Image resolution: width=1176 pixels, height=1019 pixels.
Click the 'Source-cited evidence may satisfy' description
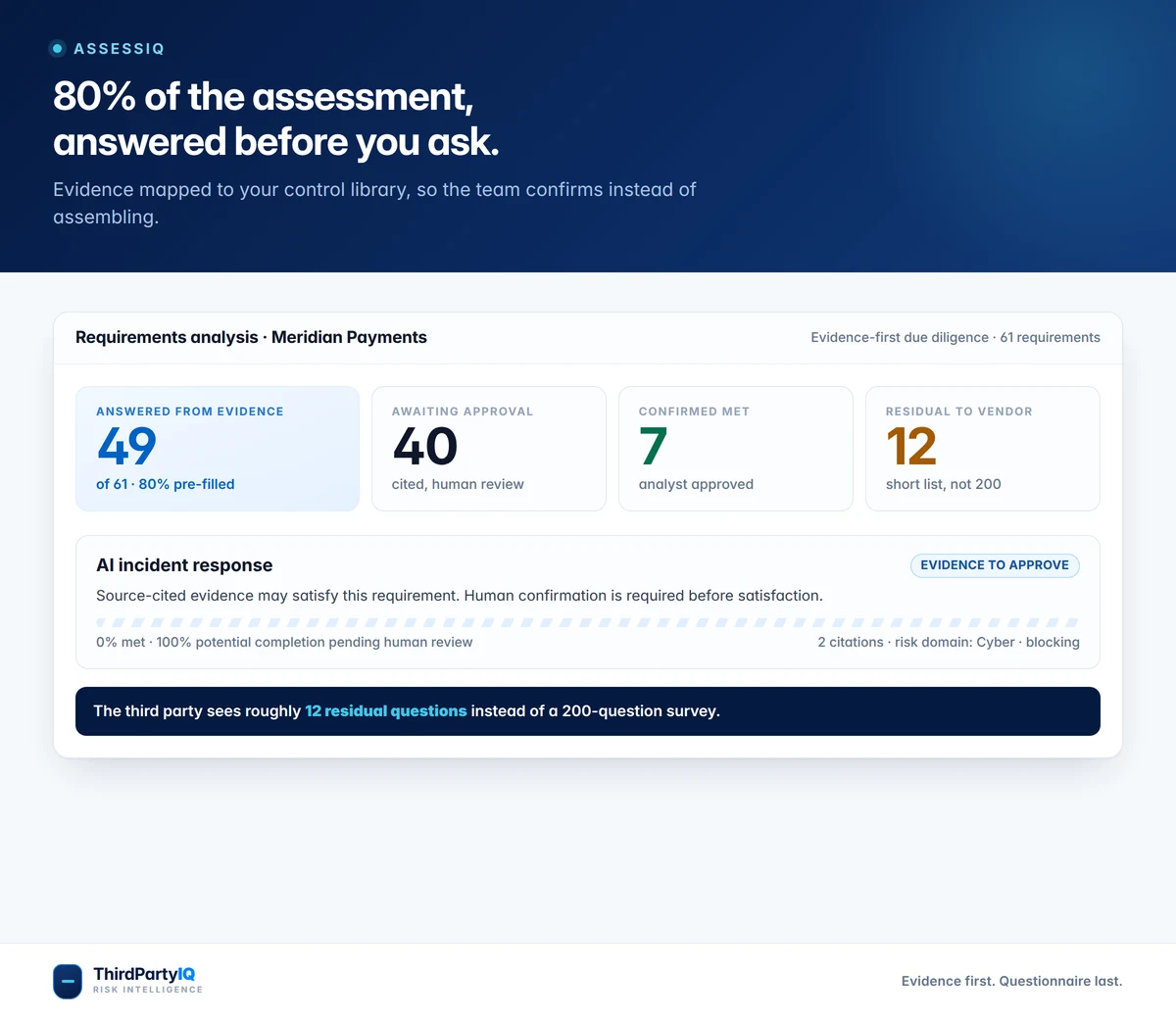[x=460, y=596]
